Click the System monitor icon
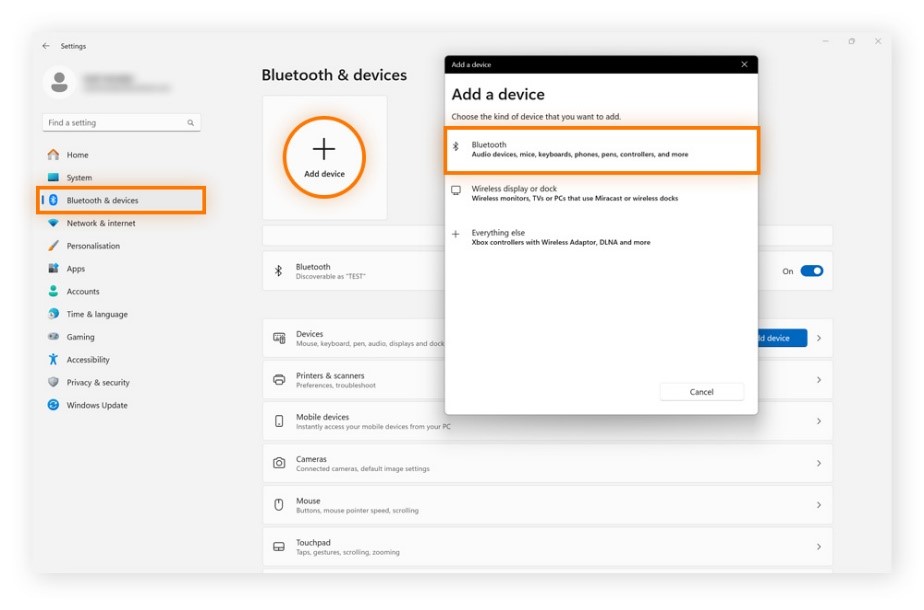The image size is (924, 610). 53,177
